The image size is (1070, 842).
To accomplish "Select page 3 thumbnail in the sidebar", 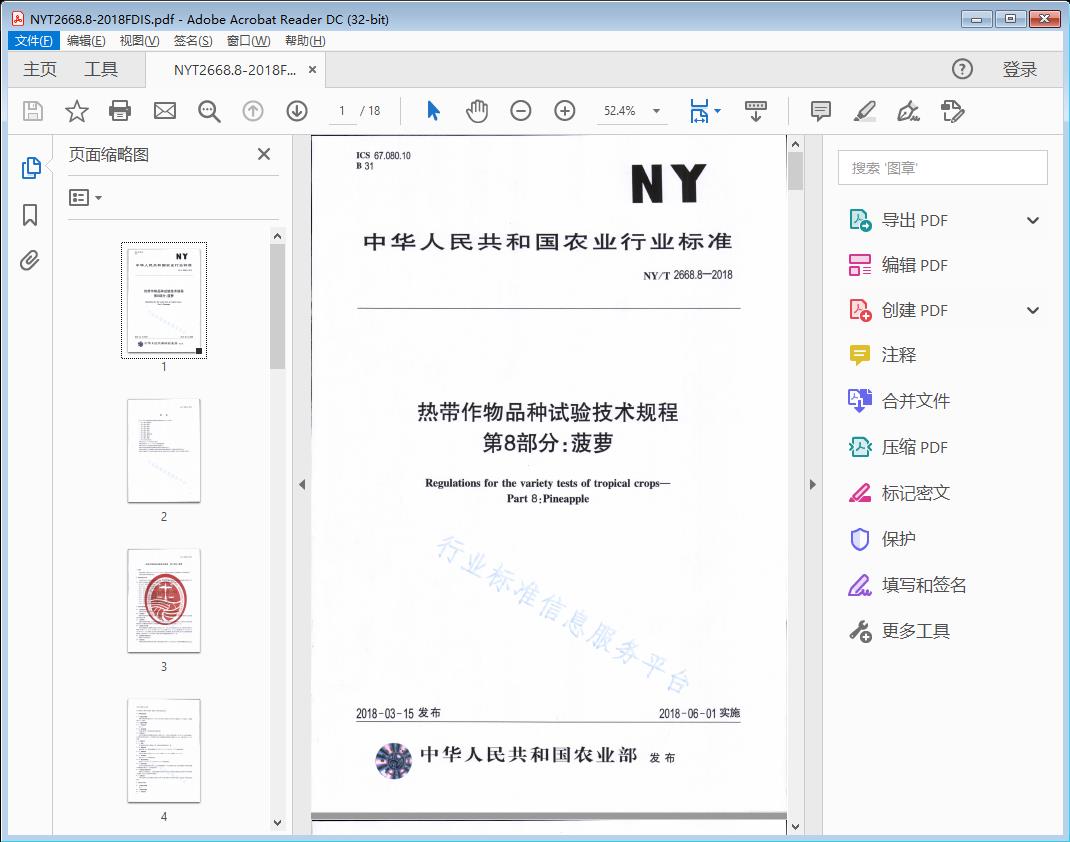I will point(164,603).
